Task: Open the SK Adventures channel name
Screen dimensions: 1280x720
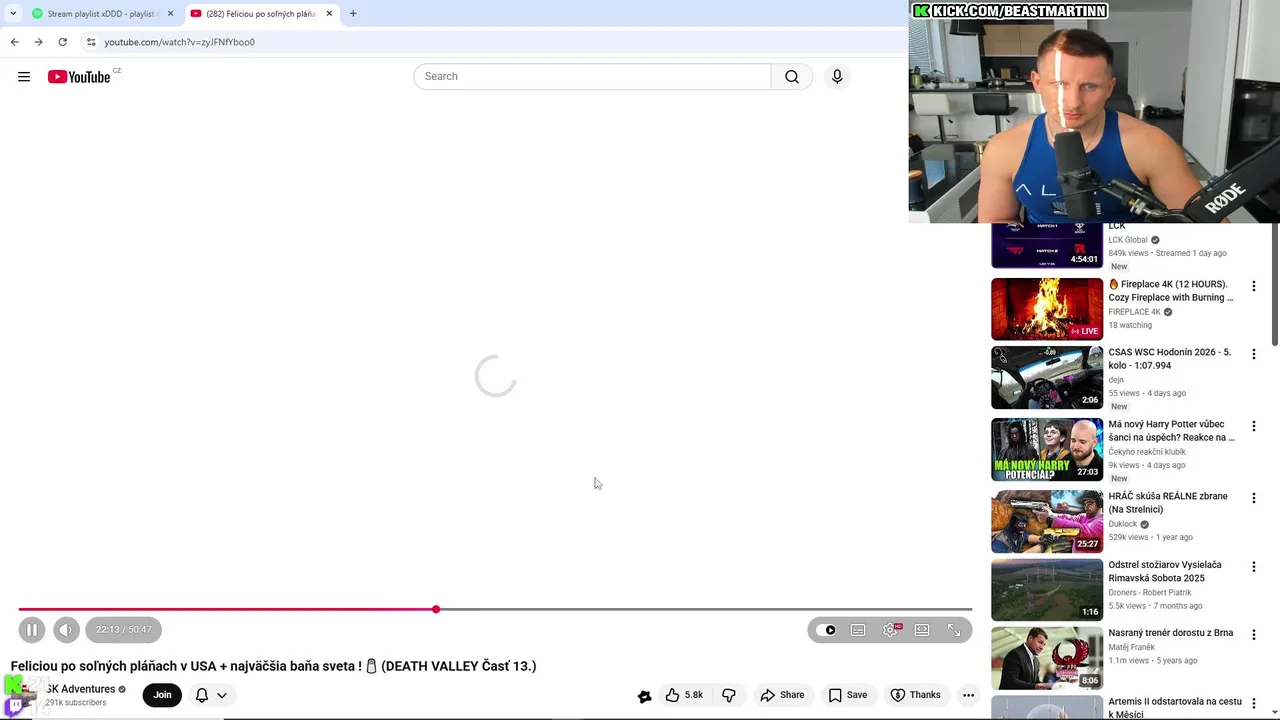Action: click(81, 689)
